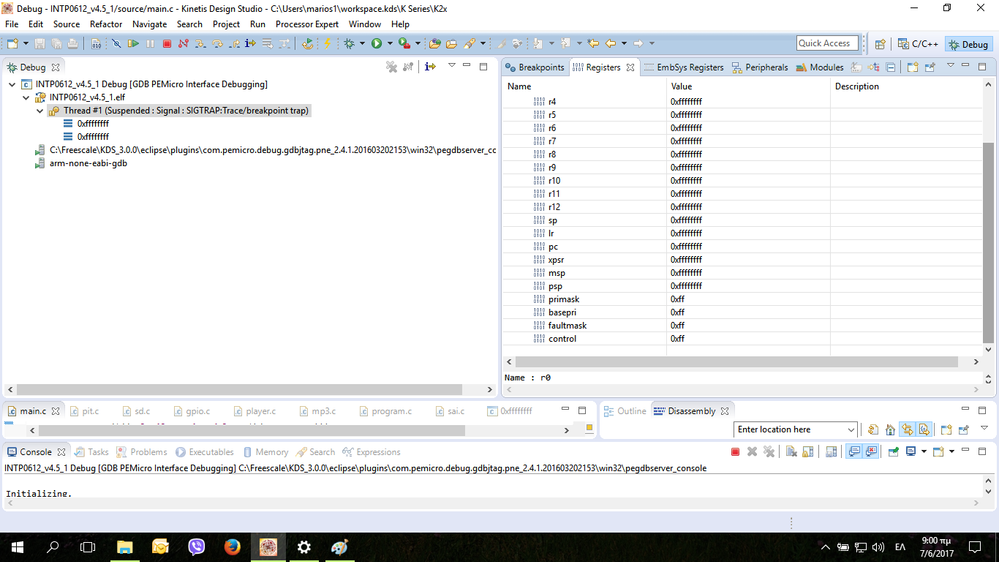999x562 pixels.
Task: Collapse Thread #1 node in Debug view
Action: pyautogui.click(x=40, y=111)
